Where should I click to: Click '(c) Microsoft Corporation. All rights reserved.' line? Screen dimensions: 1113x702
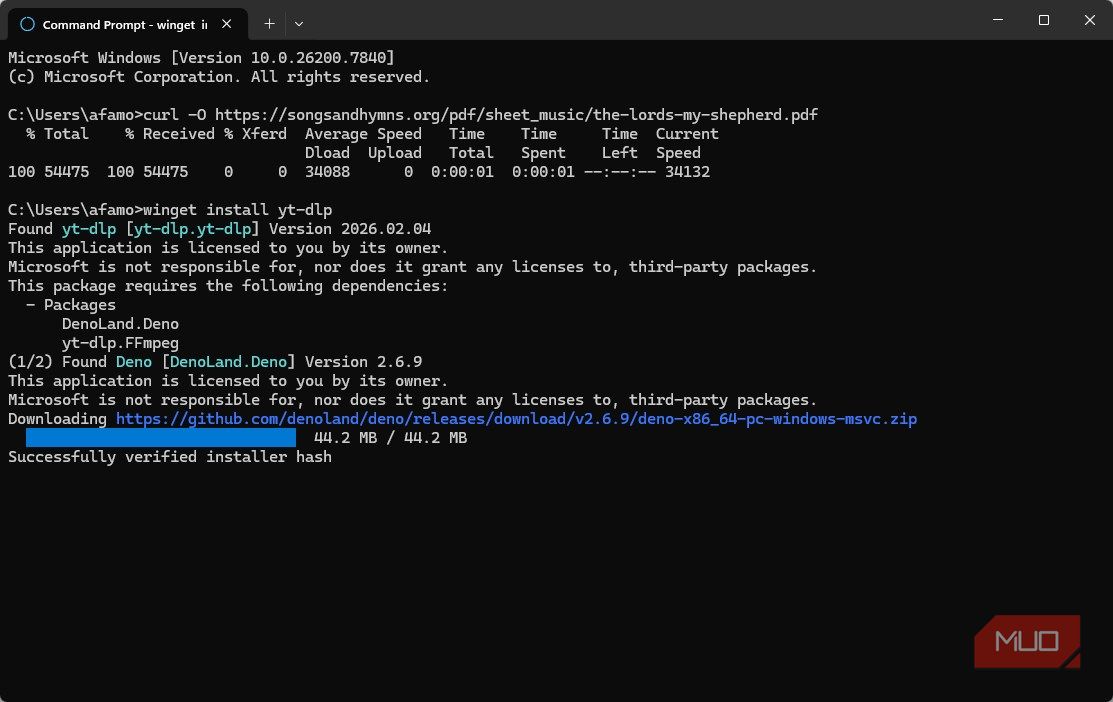pyautogui.click(x=219, y=77)
